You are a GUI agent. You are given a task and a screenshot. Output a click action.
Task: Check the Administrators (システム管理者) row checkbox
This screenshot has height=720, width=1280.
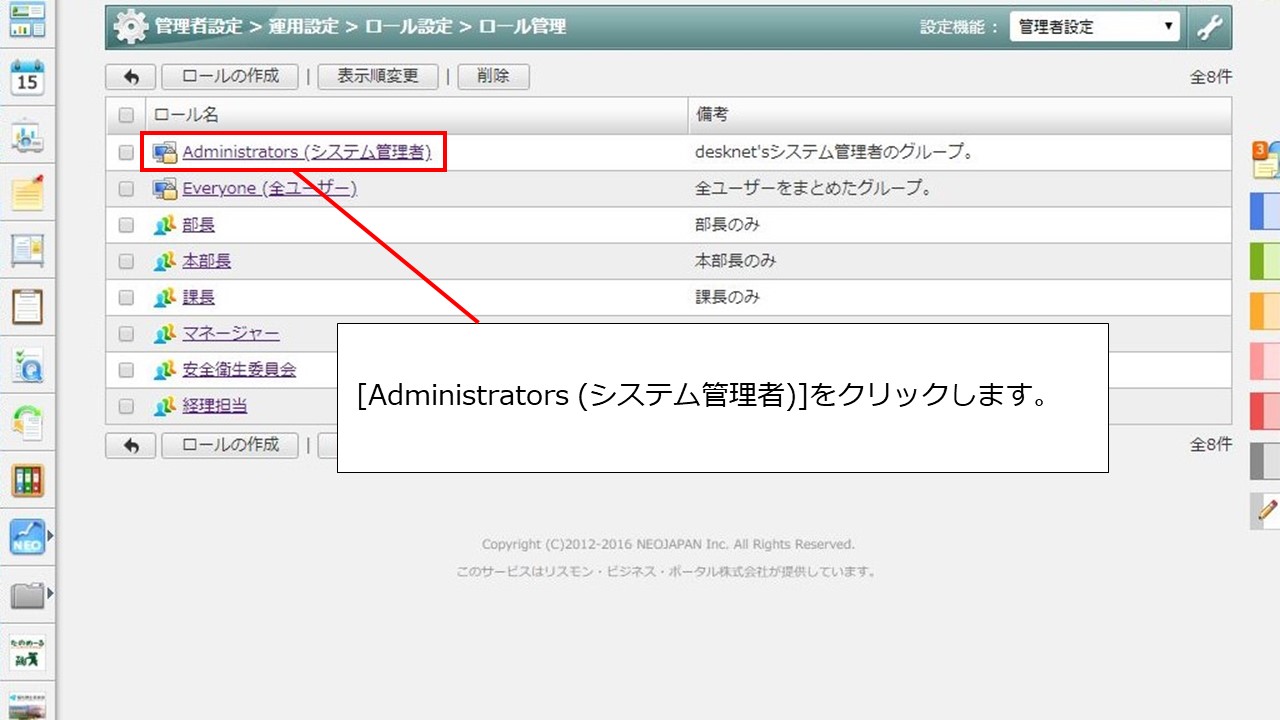click(x=126, y=153)
